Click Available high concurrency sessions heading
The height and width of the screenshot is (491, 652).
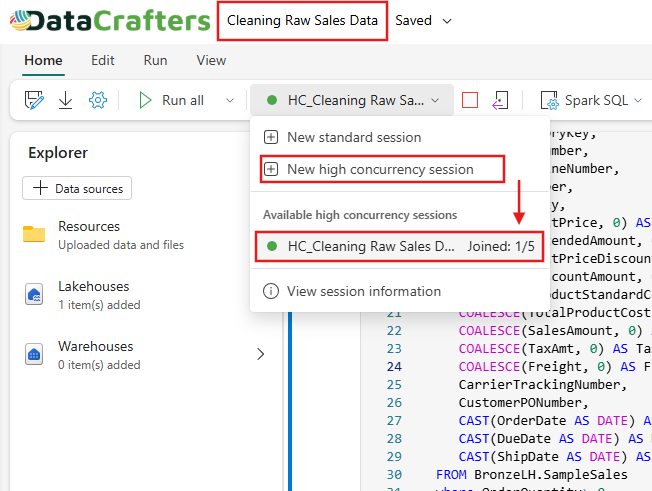360,215
